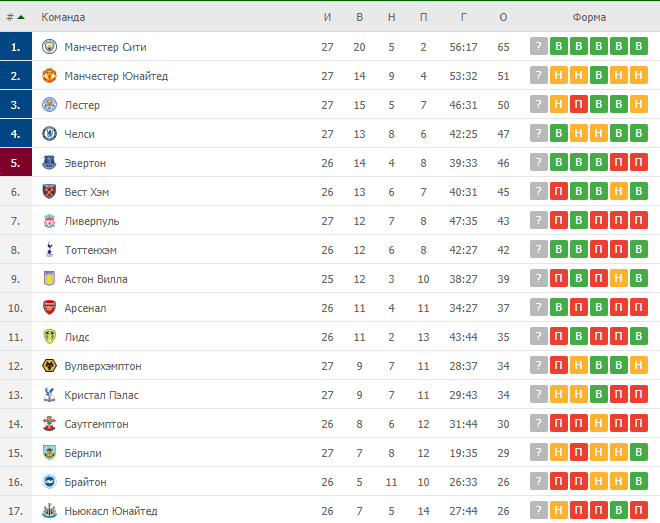660x523 pixels.
Task: Click the Команда column header
Action: point(63,17)
